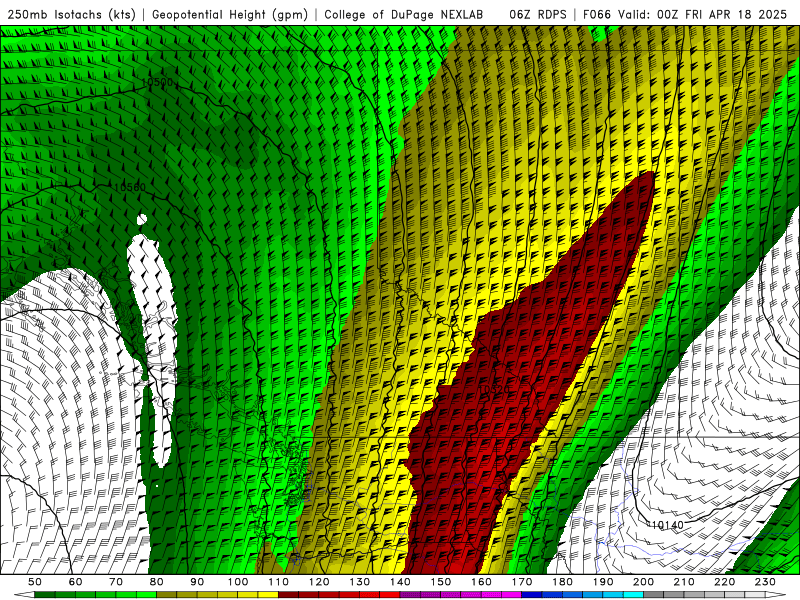Click the 80 value on the color scale
Viewport: 800px width, 600px height.
[156, 582]
